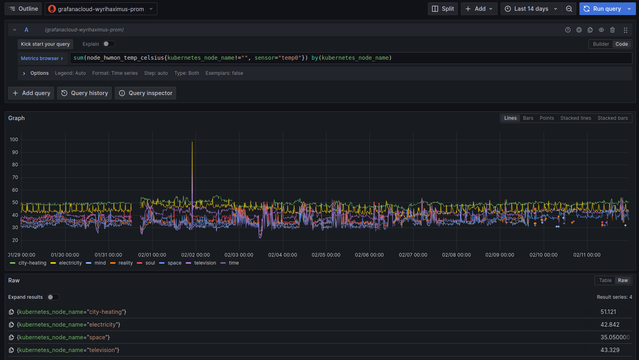This screenshot has width=639, height=360.
Task: Copy the television result row
Action: [x=11, y=350]
